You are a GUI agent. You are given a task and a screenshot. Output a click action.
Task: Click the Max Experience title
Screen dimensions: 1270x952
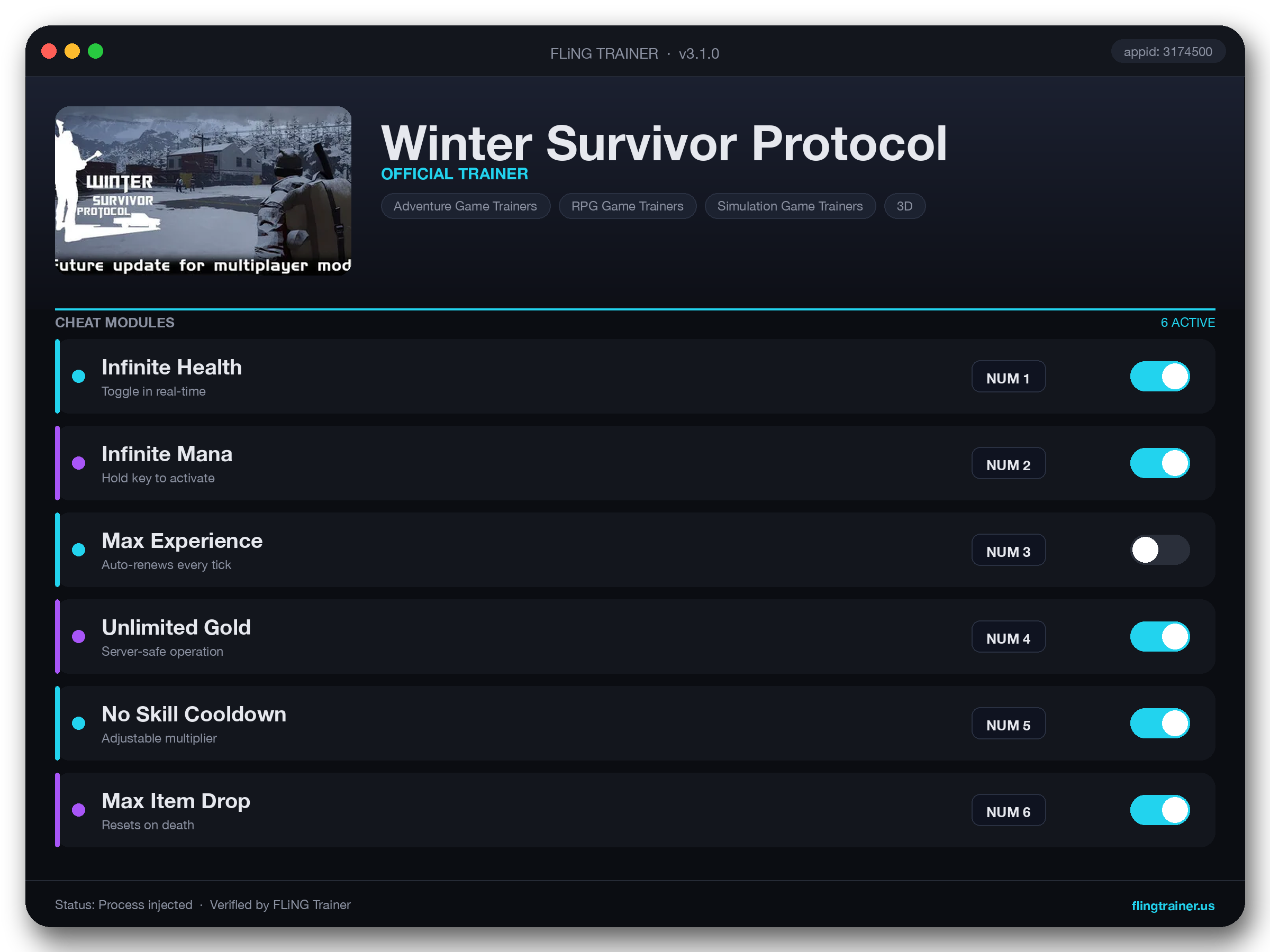182,541
